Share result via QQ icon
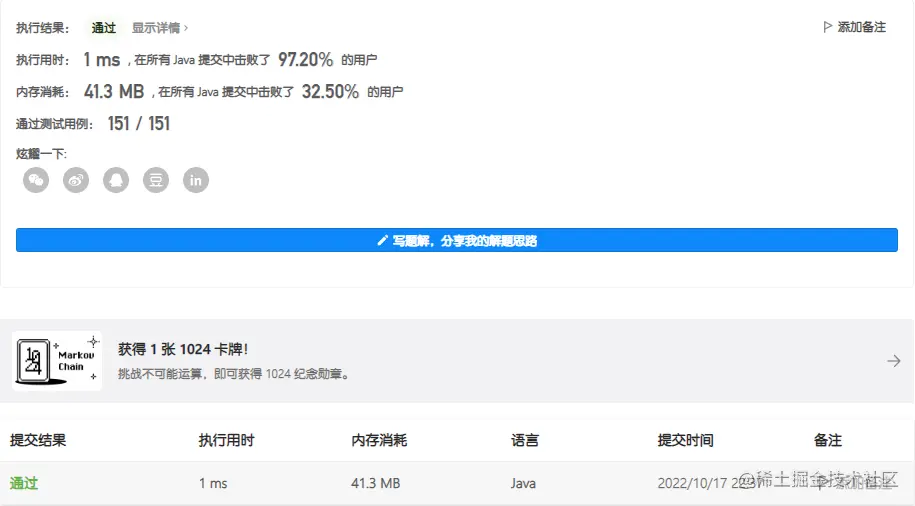The image size is (915, 506). point(116,180)
